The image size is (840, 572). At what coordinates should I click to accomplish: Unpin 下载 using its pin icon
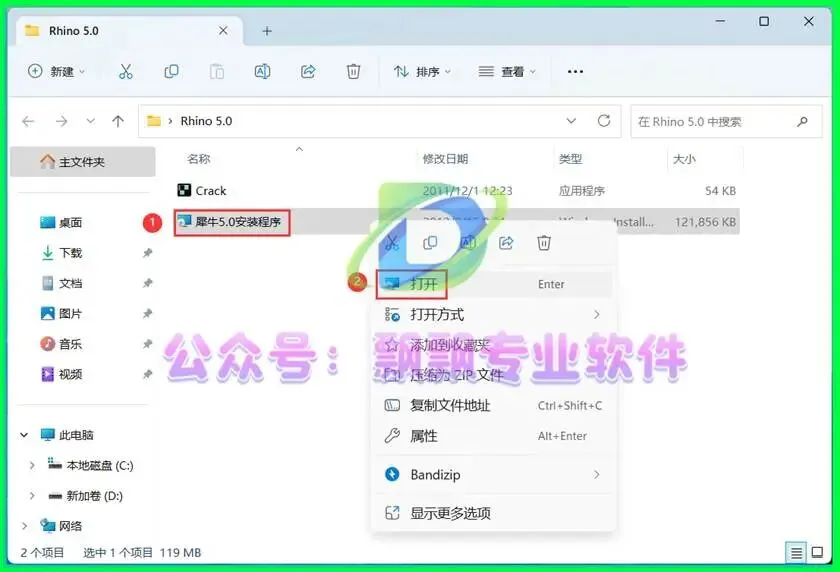pos(147,253)
